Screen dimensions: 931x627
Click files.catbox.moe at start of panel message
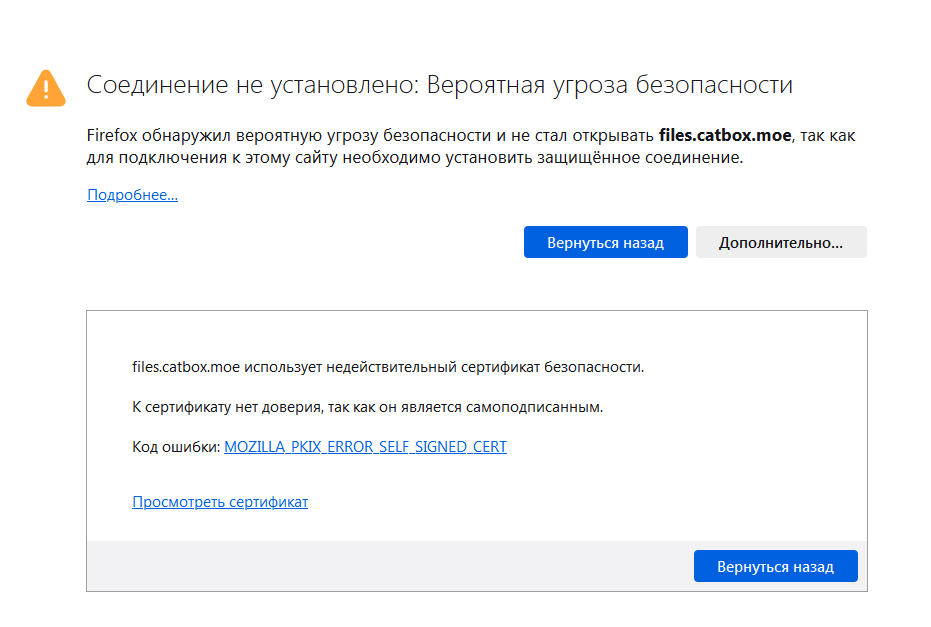coord(186,367)
